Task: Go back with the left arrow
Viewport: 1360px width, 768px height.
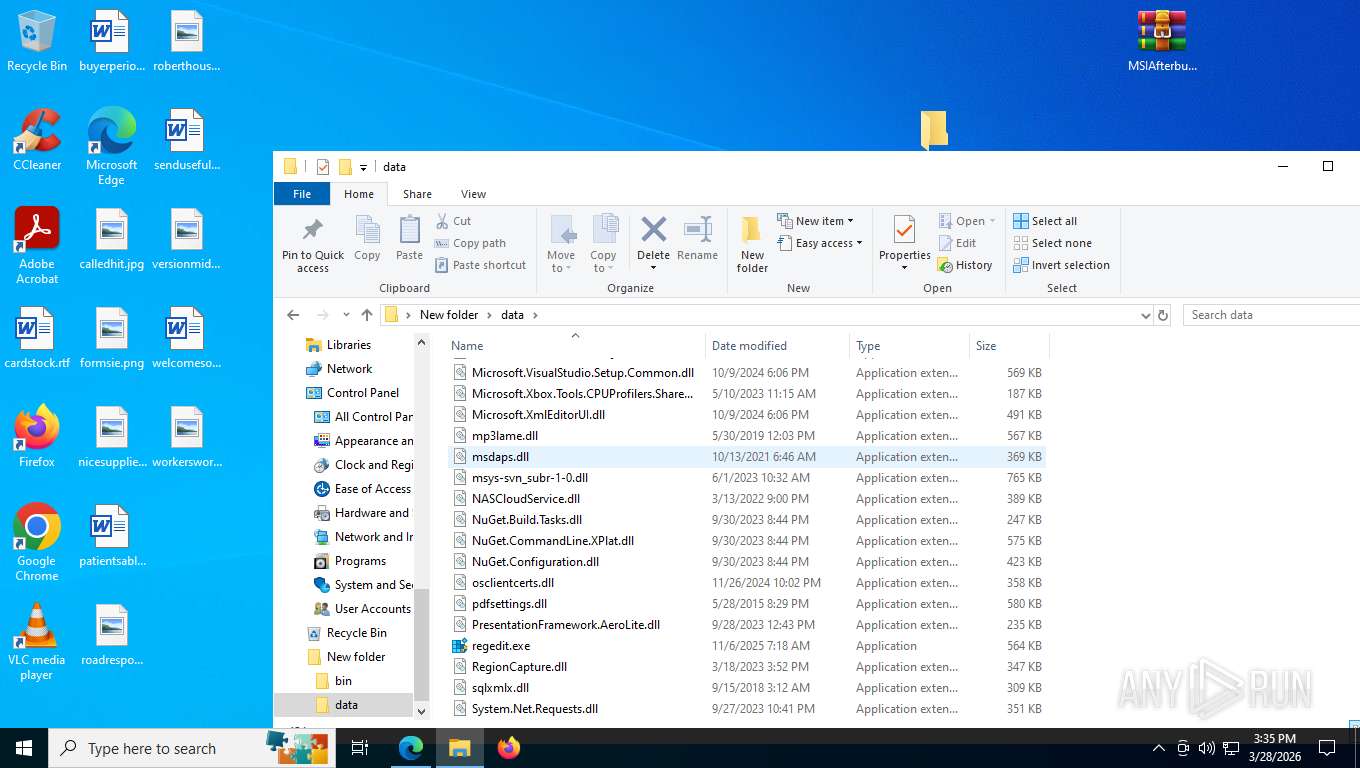Action: click(x=293, y=315)
